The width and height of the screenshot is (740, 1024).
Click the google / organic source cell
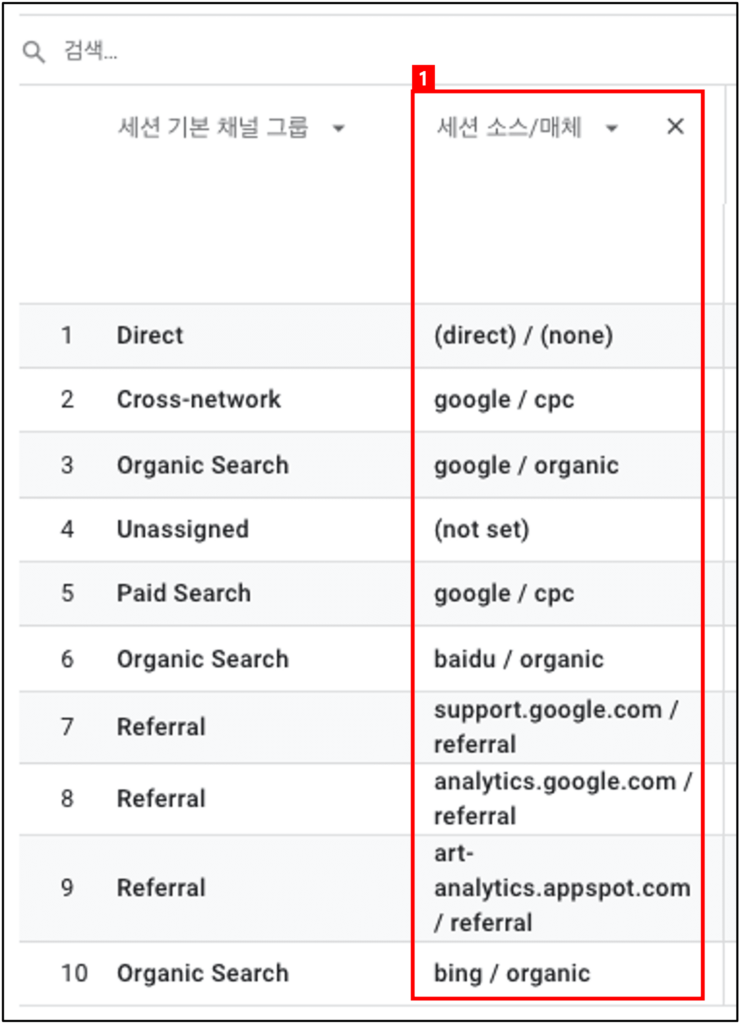(x=526, y=466)
